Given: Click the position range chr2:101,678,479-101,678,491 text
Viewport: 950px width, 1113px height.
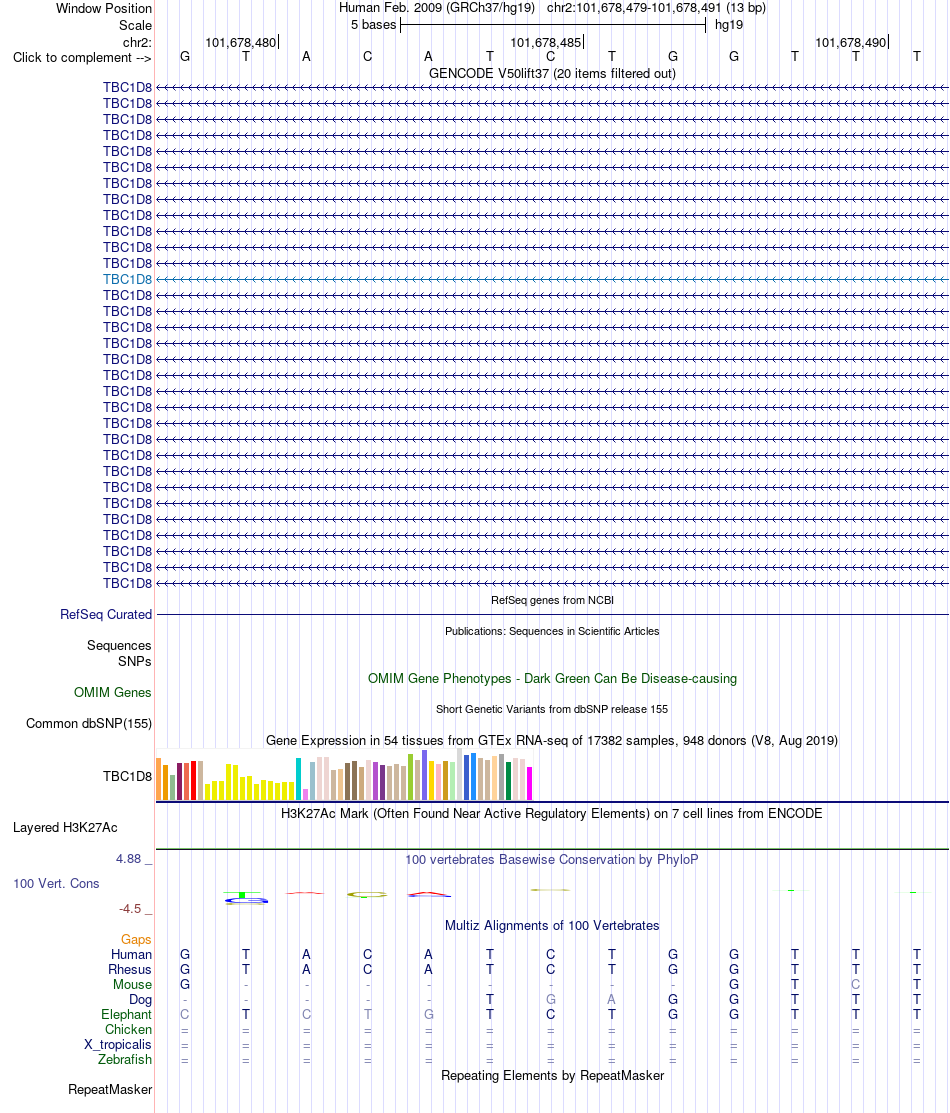Looking at the screenshot, I should coord(656,8).
